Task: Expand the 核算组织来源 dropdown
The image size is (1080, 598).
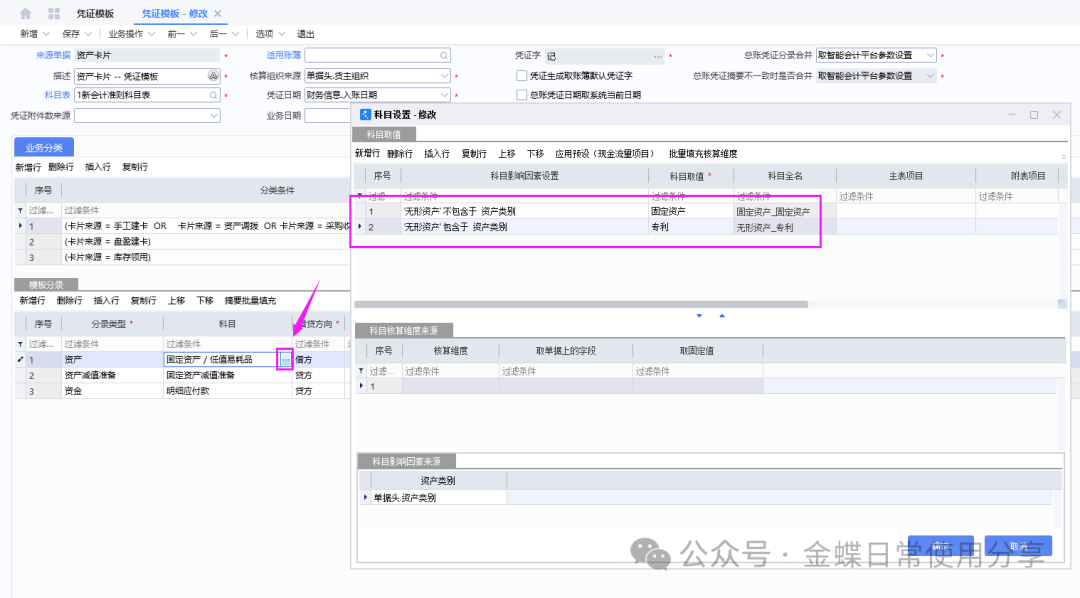Action: pyautogui.click(x=444, y=76)
